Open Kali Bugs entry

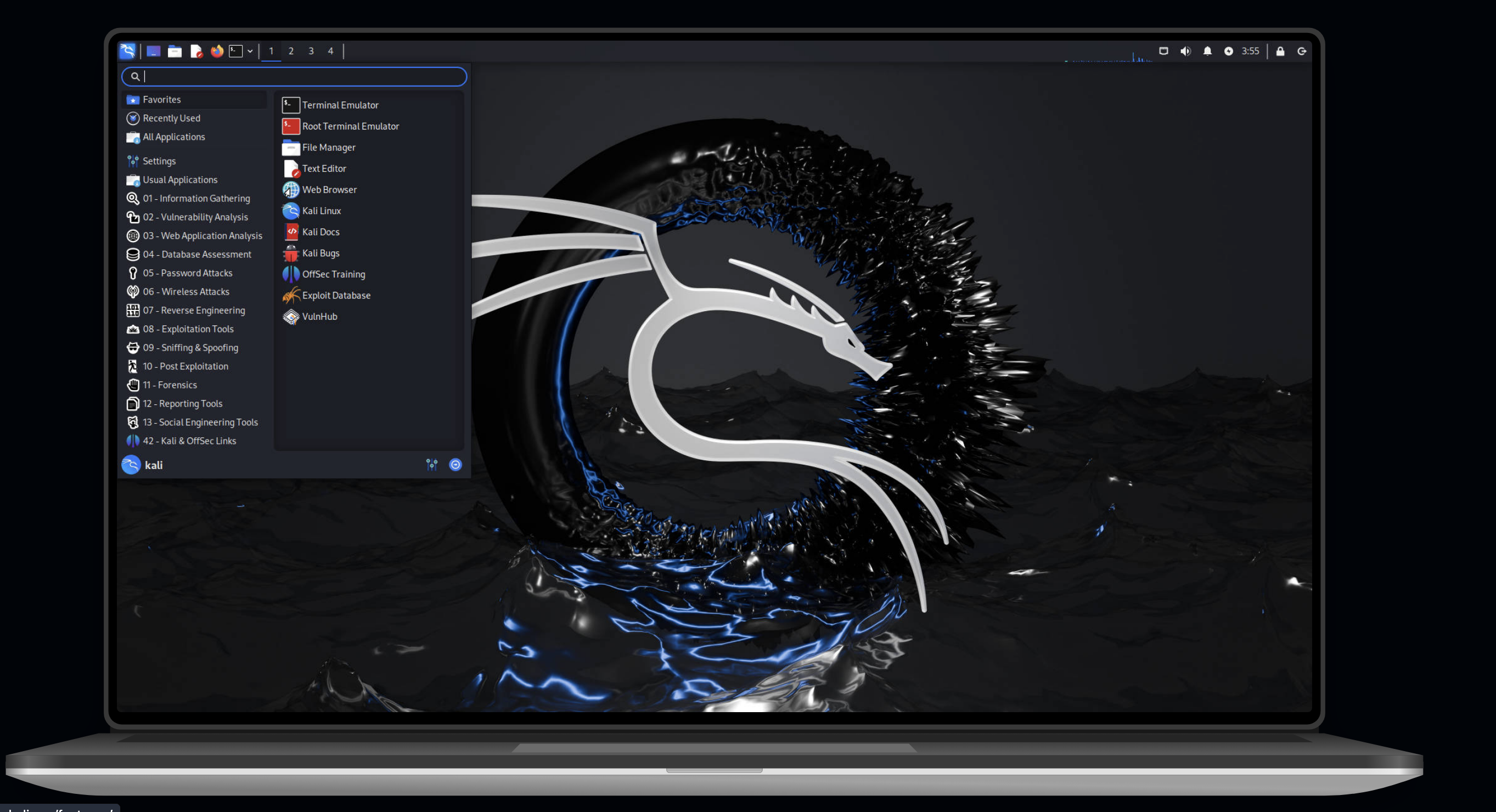(369, 253)
